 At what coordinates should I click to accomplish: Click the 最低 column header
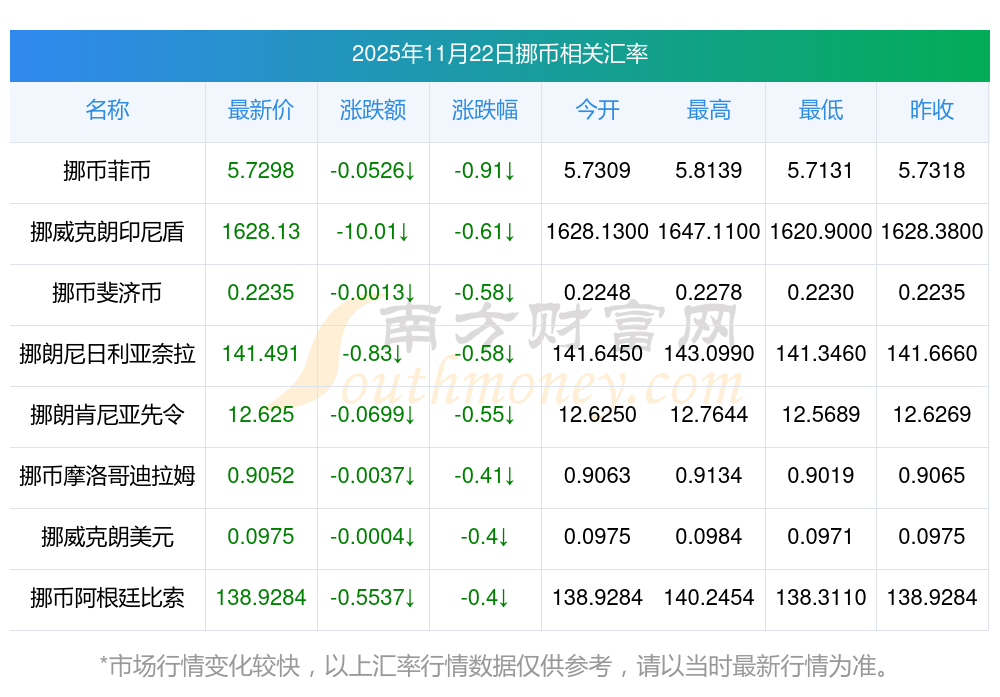pos(821,110)
